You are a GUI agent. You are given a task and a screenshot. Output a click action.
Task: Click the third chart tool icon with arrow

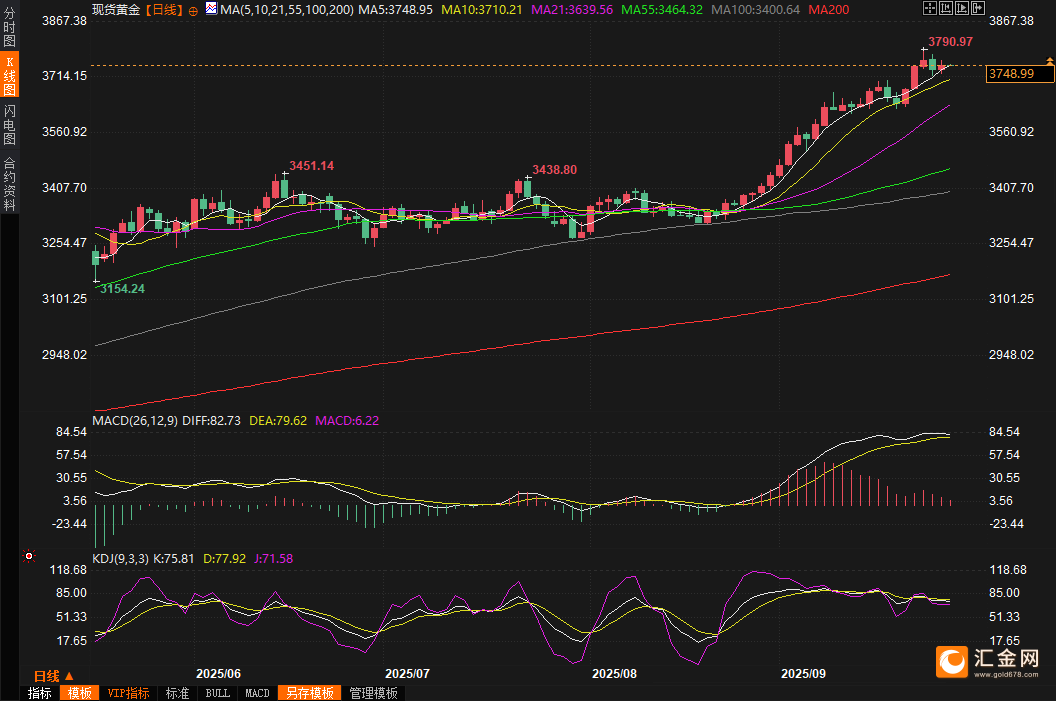960,8
